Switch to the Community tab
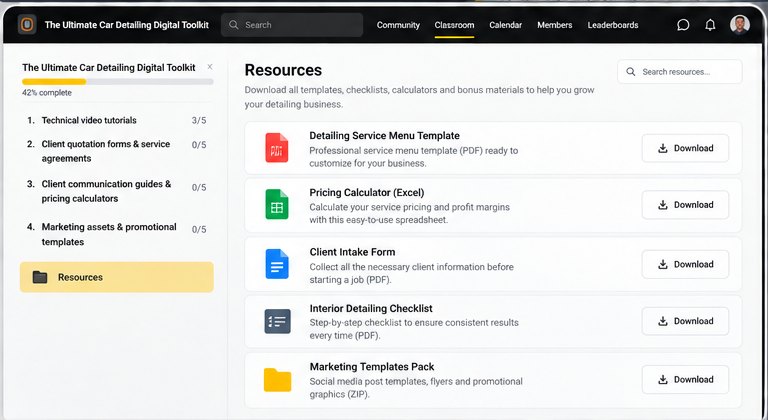Viewport: 768px width, 420px height. pyautogui.click(x=398, y=25)
